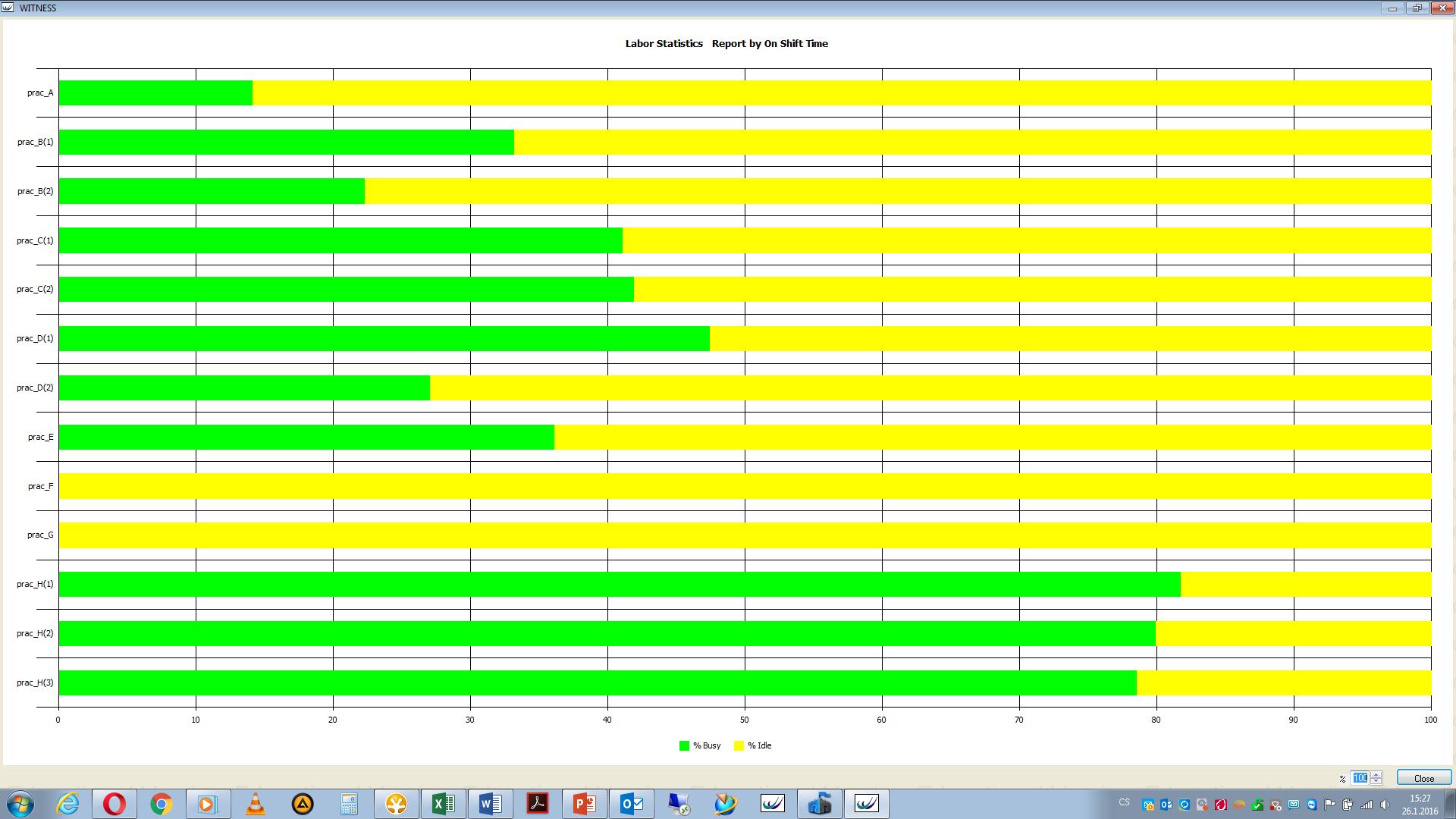The width and height of the screenshot is (1456, 819).
Task: Switch to Excel in the taskbar
Action: click(444, 804)
